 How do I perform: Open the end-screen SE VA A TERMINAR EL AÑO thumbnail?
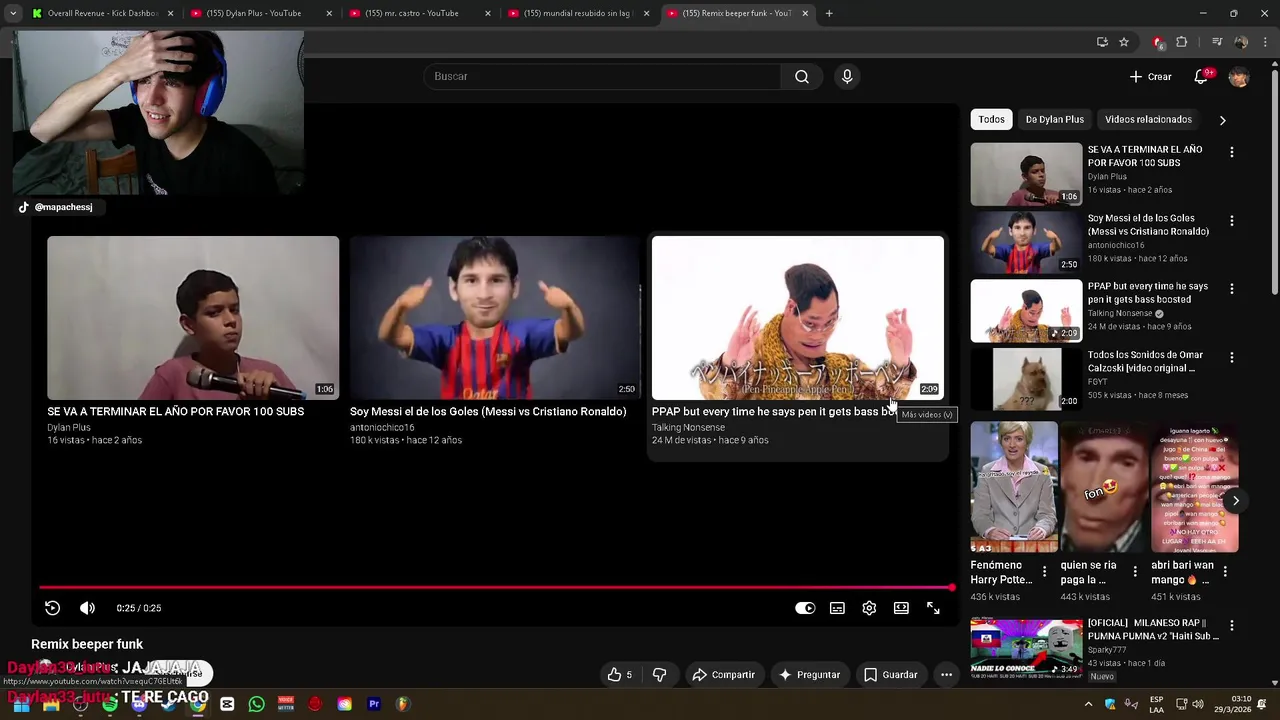[x=193, y=318]
